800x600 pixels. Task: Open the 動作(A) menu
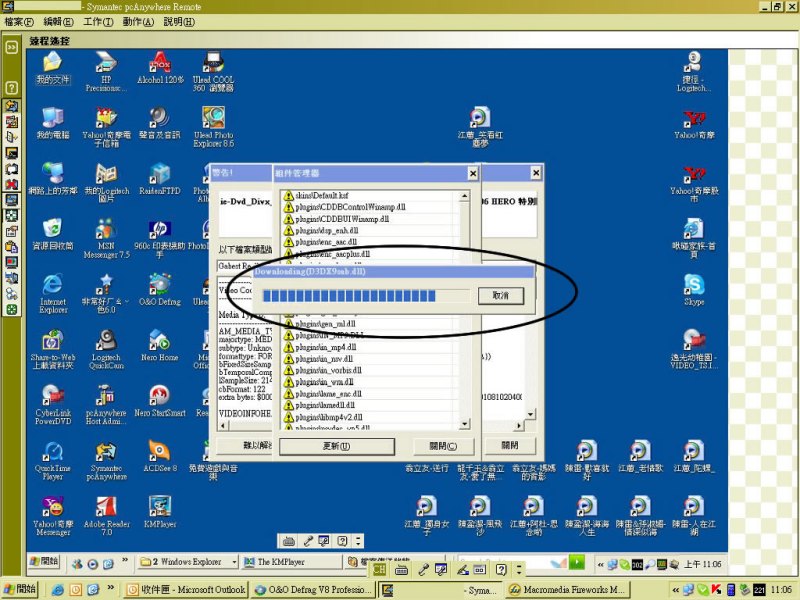coord(138,22)
